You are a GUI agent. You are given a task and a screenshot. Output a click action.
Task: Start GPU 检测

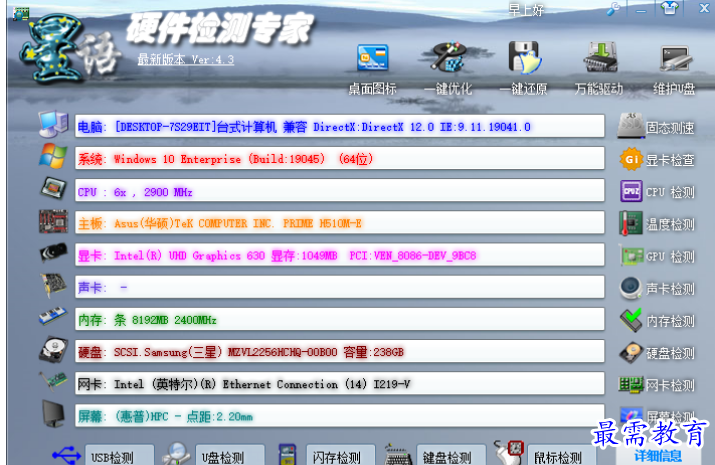pos(670,257)
